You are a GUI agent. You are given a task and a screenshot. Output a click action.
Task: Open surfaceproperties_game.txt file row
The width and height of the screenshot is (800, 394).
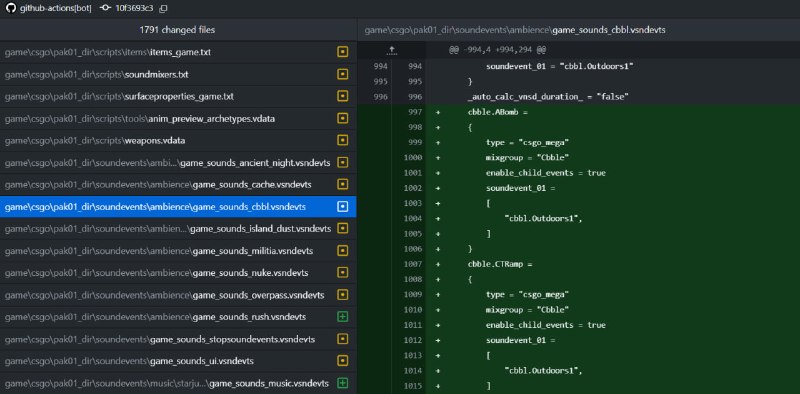[x=178, y=96]
